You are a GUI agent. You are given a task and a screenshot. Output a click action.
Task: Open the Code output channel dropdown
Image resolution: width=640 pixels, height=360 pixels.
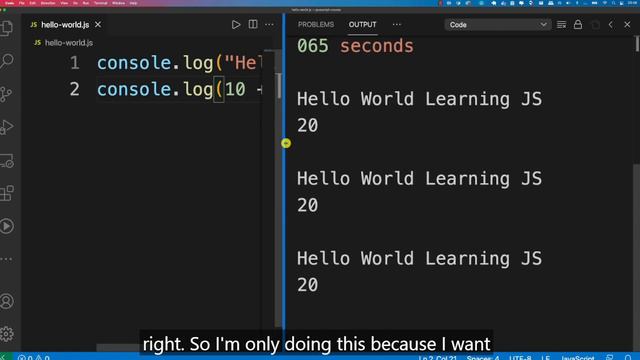[498, 24]
